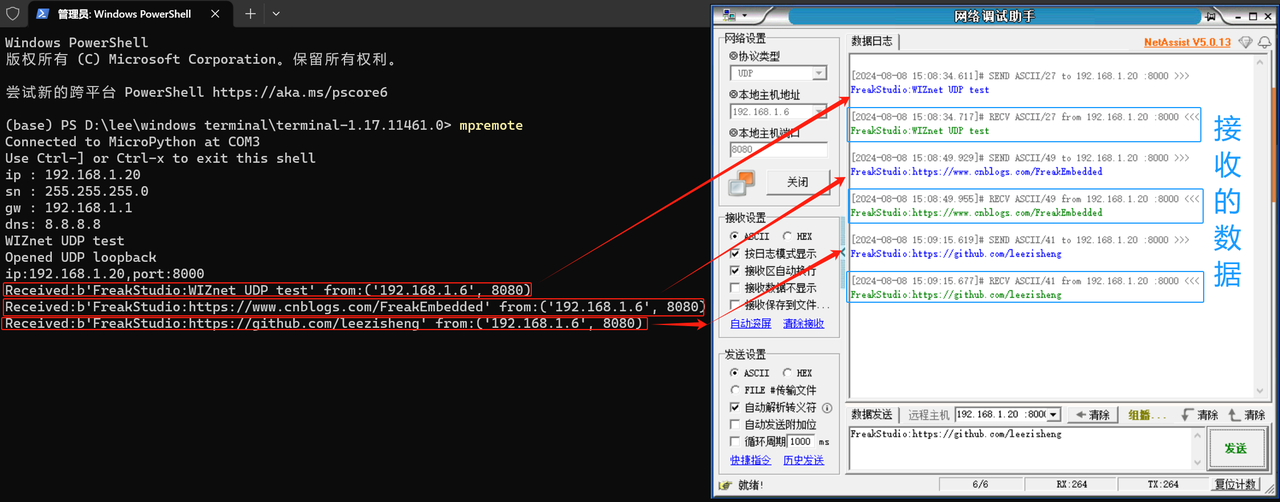Toggle the 接收区自动换行 checkbox
Screen dimensions: 1280x502
click(x=736, y=271)
